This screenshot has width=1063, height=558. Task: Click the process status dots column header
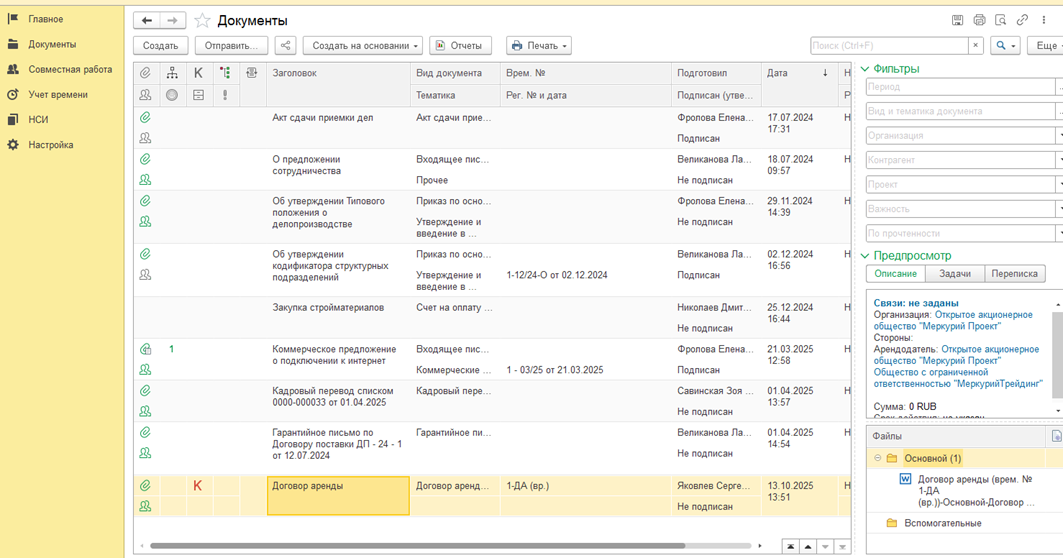point(225,73)
